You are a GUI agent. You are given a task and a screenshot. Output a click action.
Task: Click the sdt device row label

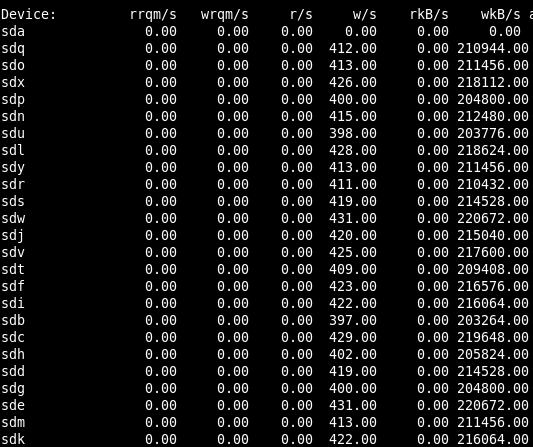[13, 270]
